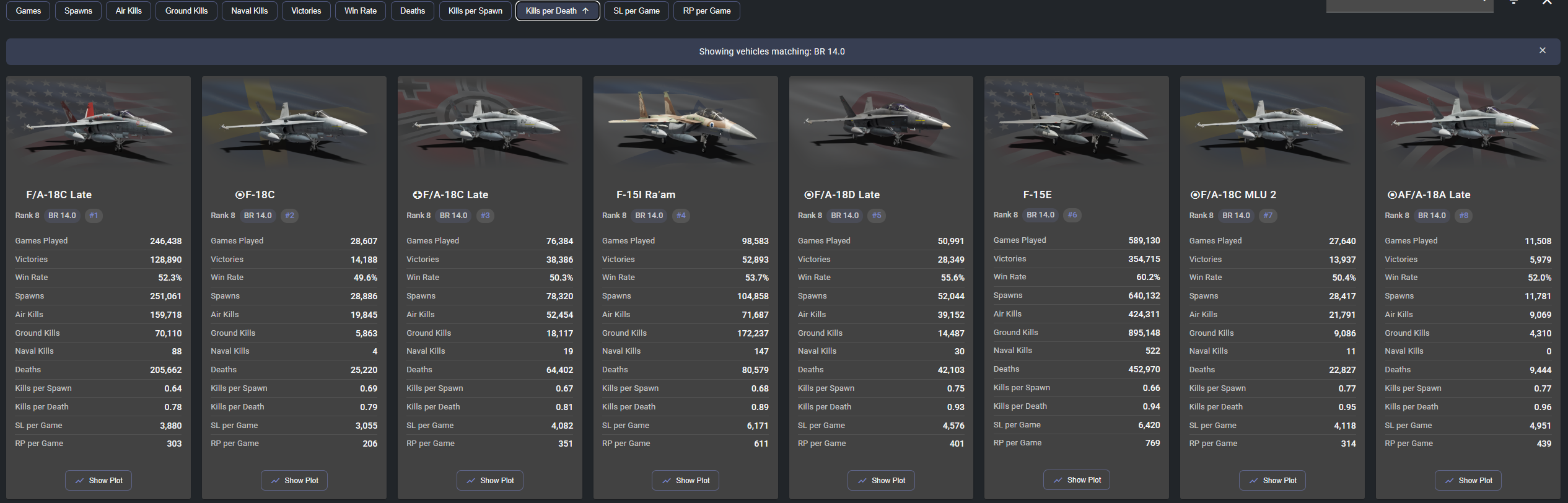Select Ground Kills value "895,148" on F-15E

[x=1144, y=333]
